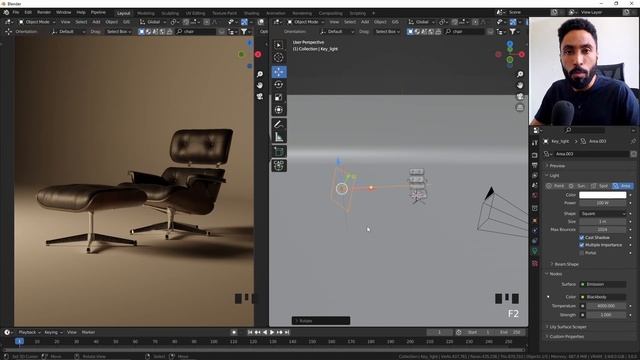Click the zoom magnifier in the right viewport
640x360 pixels.
pyautogui.click(x=520, y=74)
